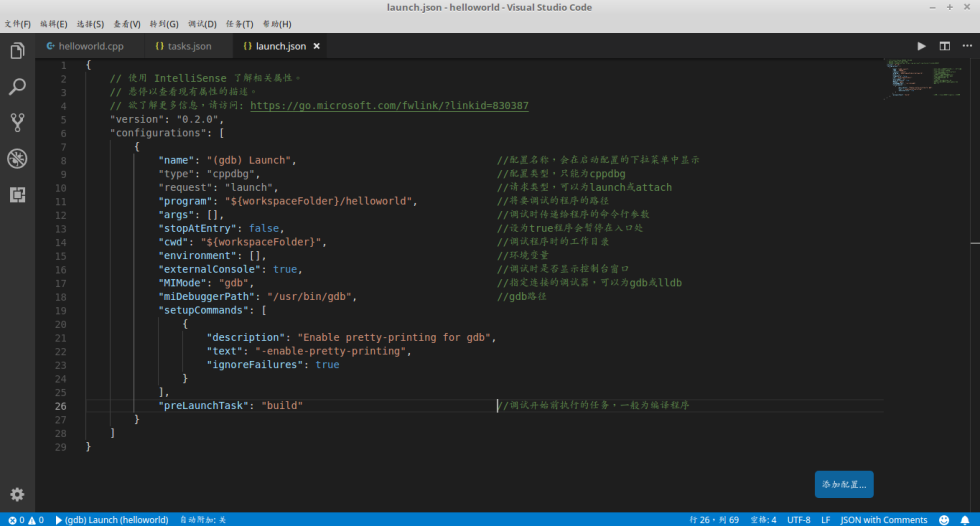Click the code minimap preview
Viewport: 980px width, 527px height.
coord(924,79)
